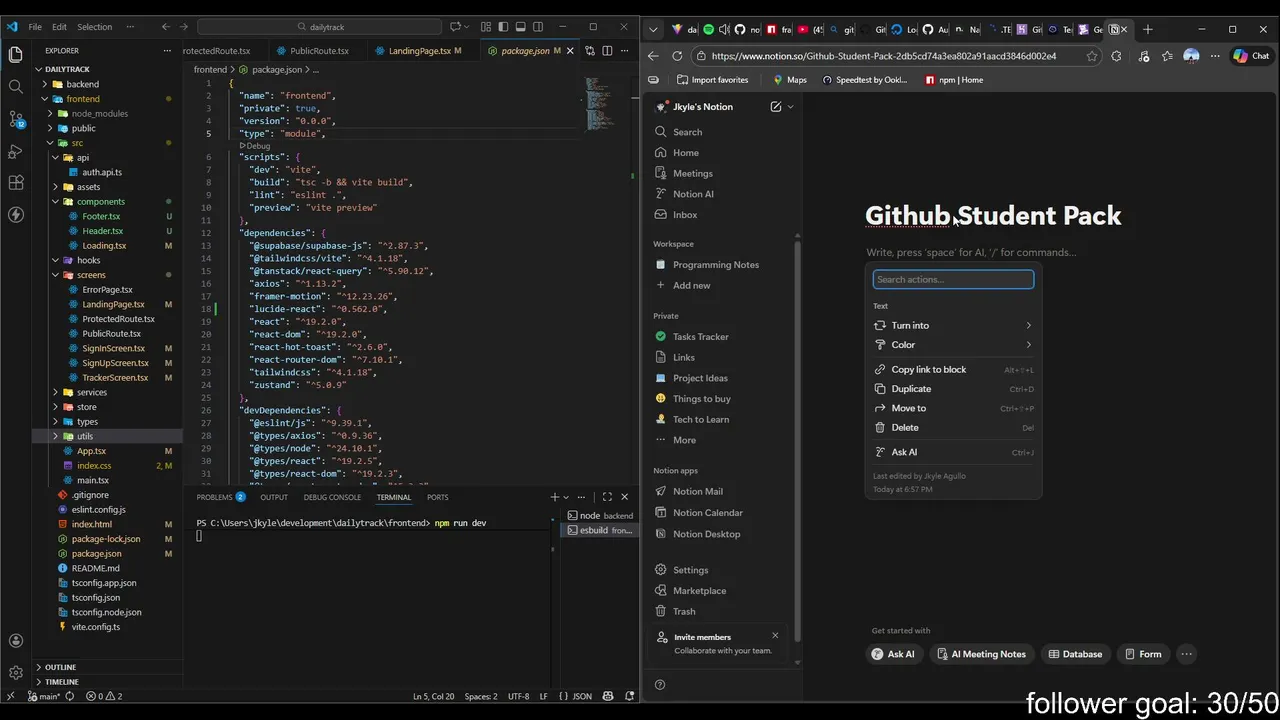Open Source Control view in activity bar
Screen dimensions: 1280x720
point(15,119)
